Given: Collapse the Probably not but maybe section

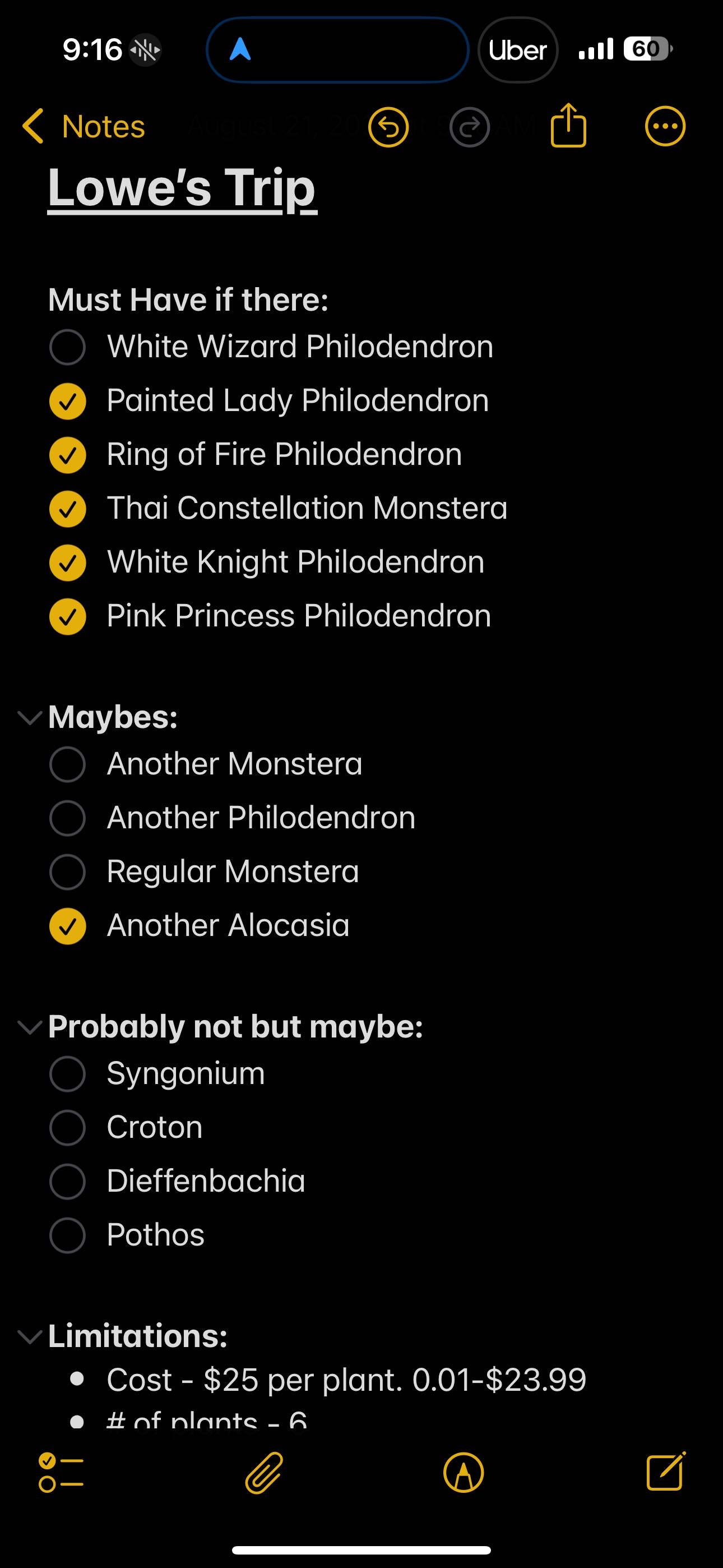Looking at the screenshot, I should 29,1027.
